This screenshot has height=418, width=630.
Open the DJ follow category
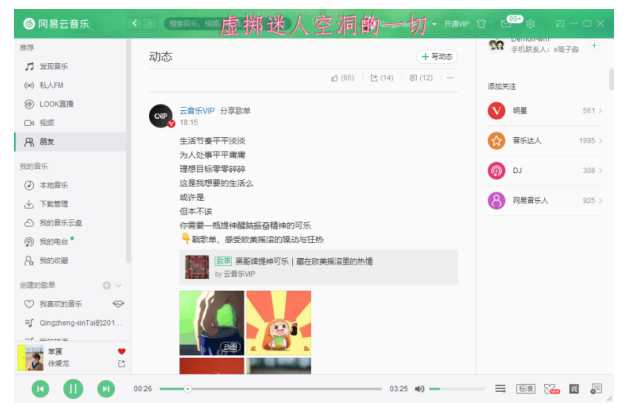[545, 170]
